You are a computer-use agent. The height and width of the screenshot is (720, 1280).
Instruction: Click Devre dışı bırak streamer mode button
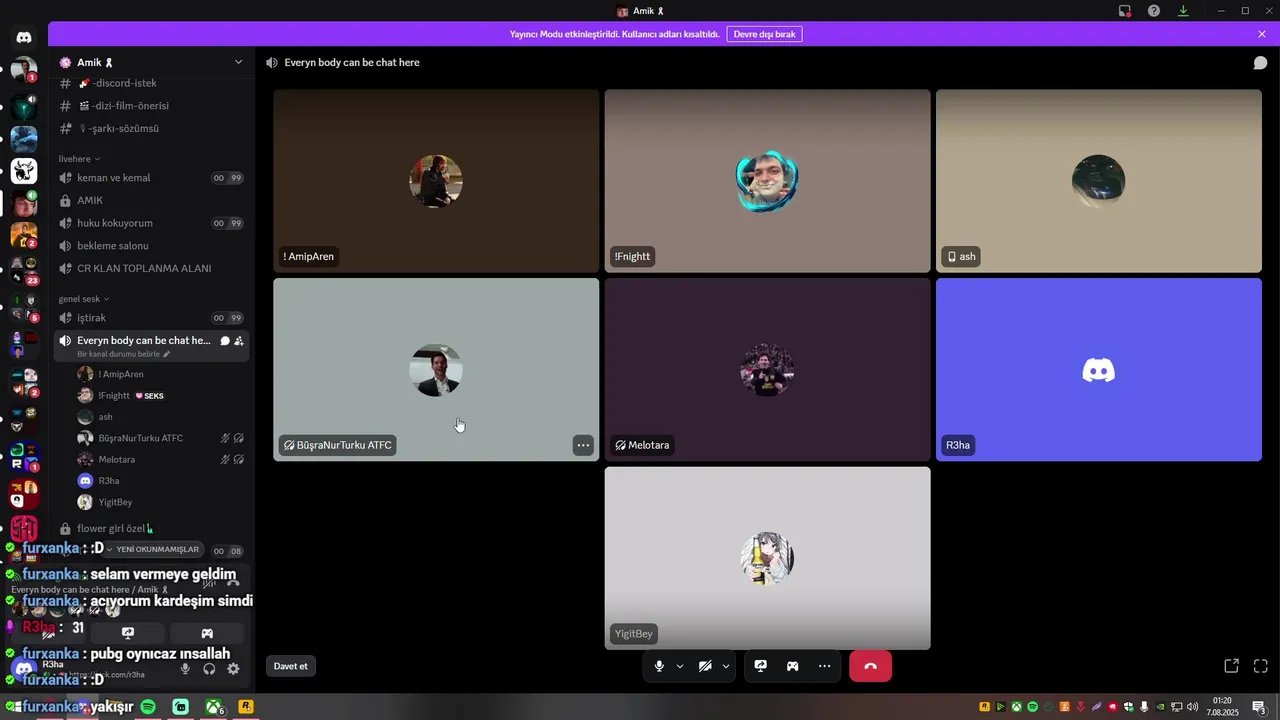tap(764, 34)
